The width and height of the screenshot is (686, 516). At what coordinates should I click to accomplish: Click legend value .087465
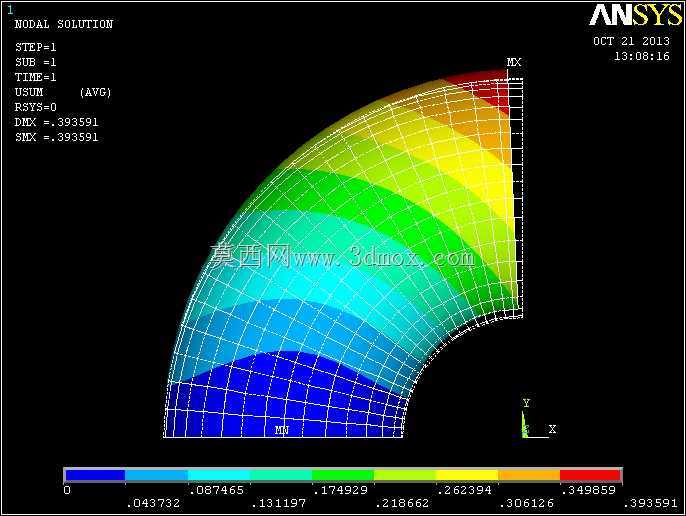click(x=216, y=490)
